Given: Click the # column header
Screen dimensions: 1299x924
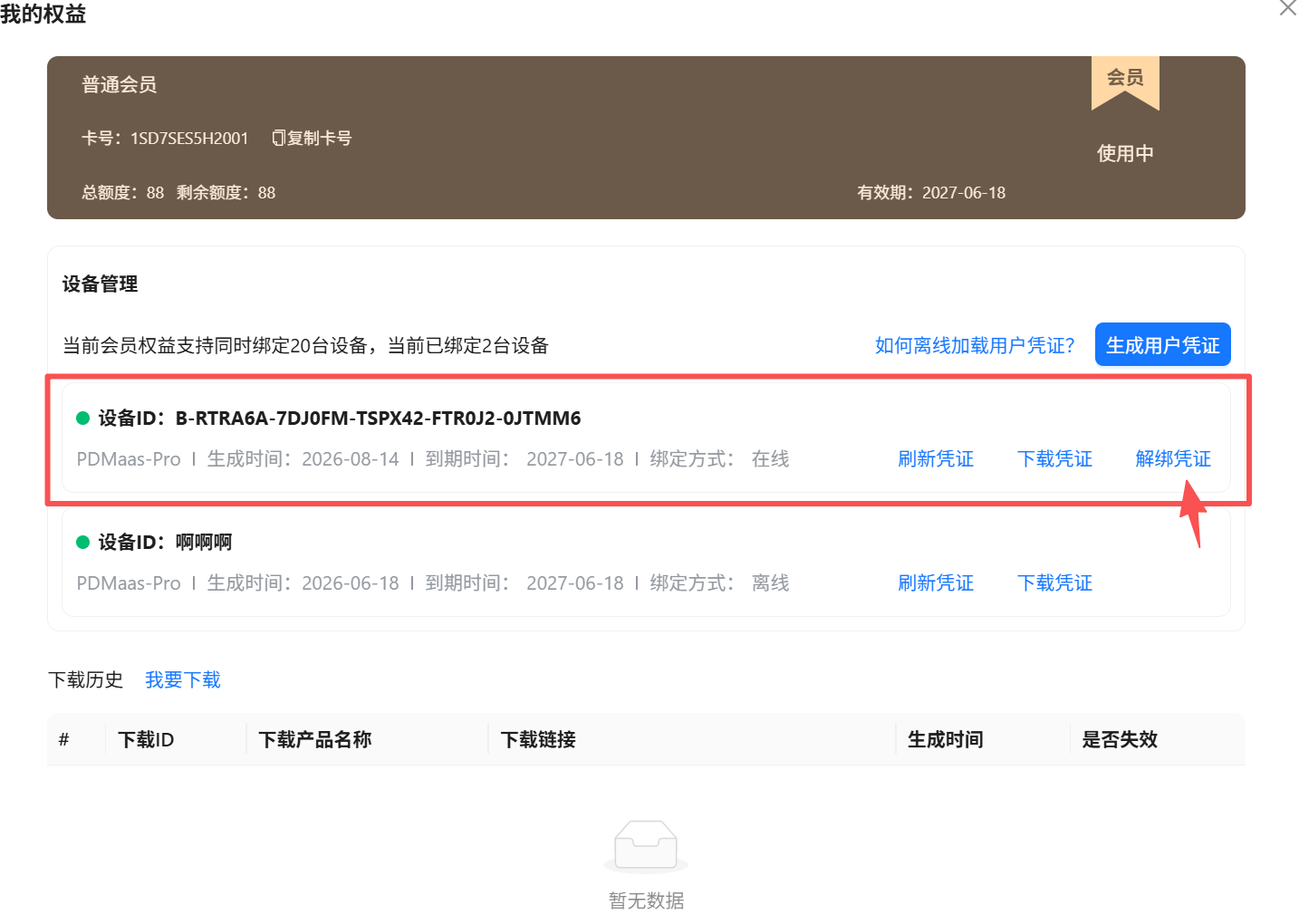Looking at the screenshot, I should coord(63,739).
